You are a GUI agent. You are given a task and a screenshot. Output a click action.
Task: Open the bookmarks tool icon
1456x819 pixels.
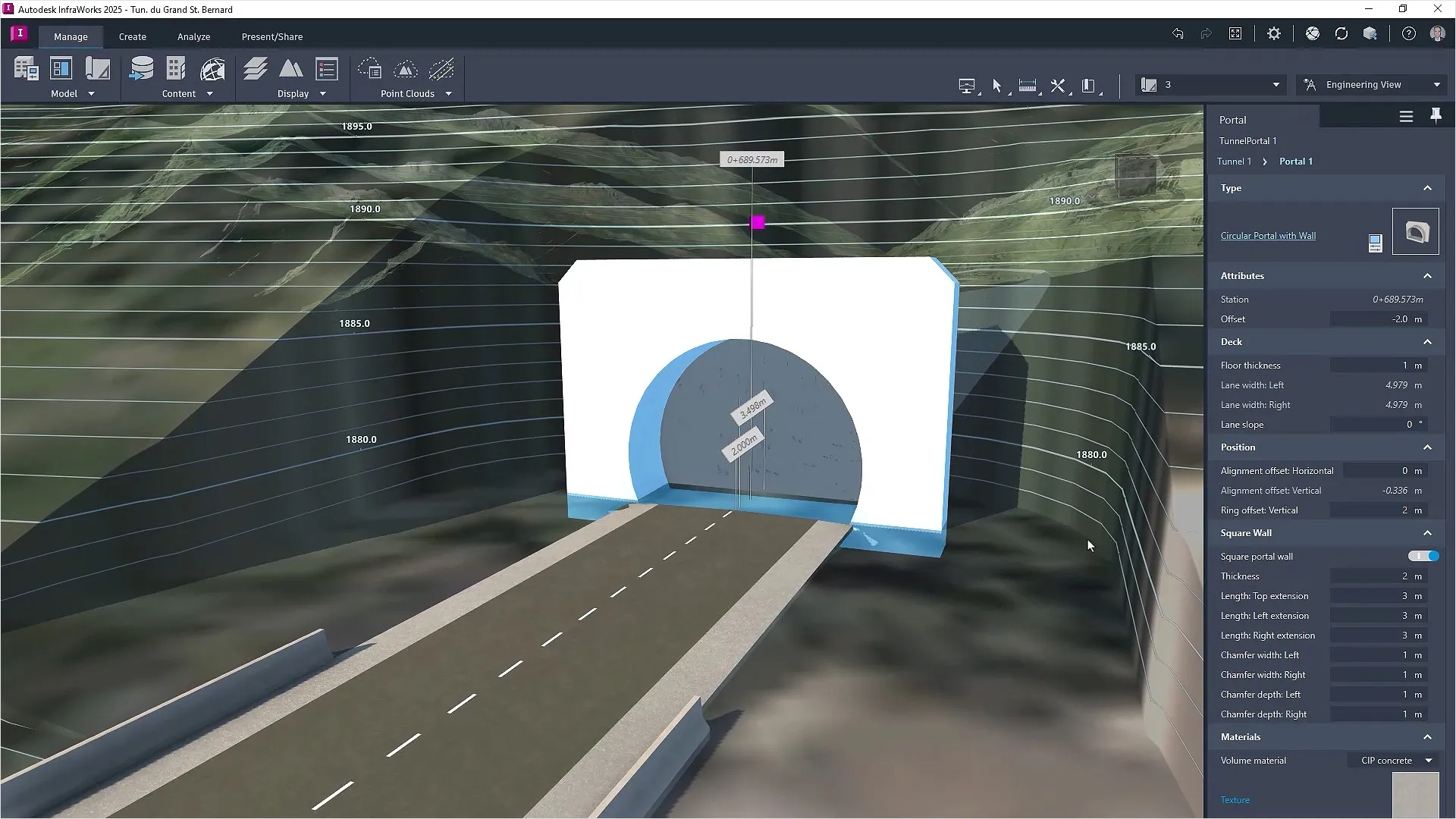tap(1088, 86)
